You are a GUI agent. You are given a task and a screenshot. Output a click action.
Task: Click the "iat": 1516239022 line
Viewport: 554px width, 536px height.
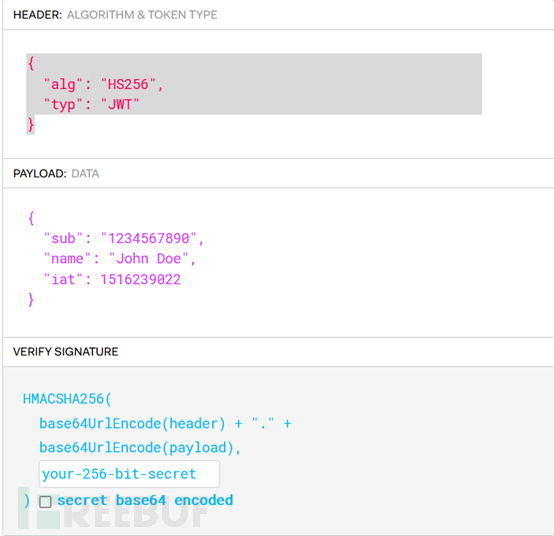(x=112, y=279)
